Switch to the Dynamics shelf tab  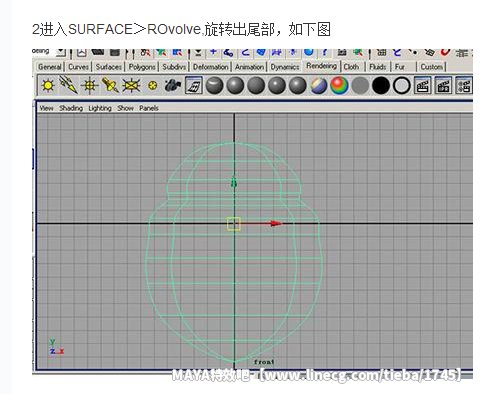pos(285,67)
